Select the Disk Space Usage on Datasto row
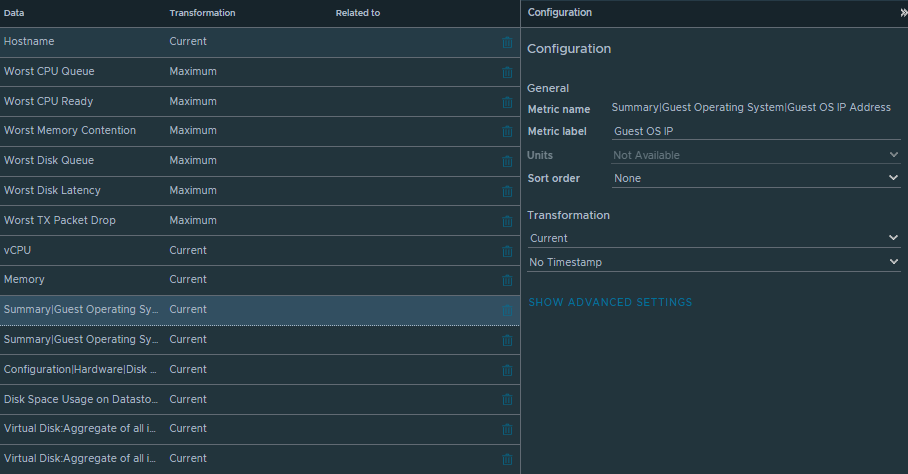Viewport: 908px width, 474px height. pos(259,399)
